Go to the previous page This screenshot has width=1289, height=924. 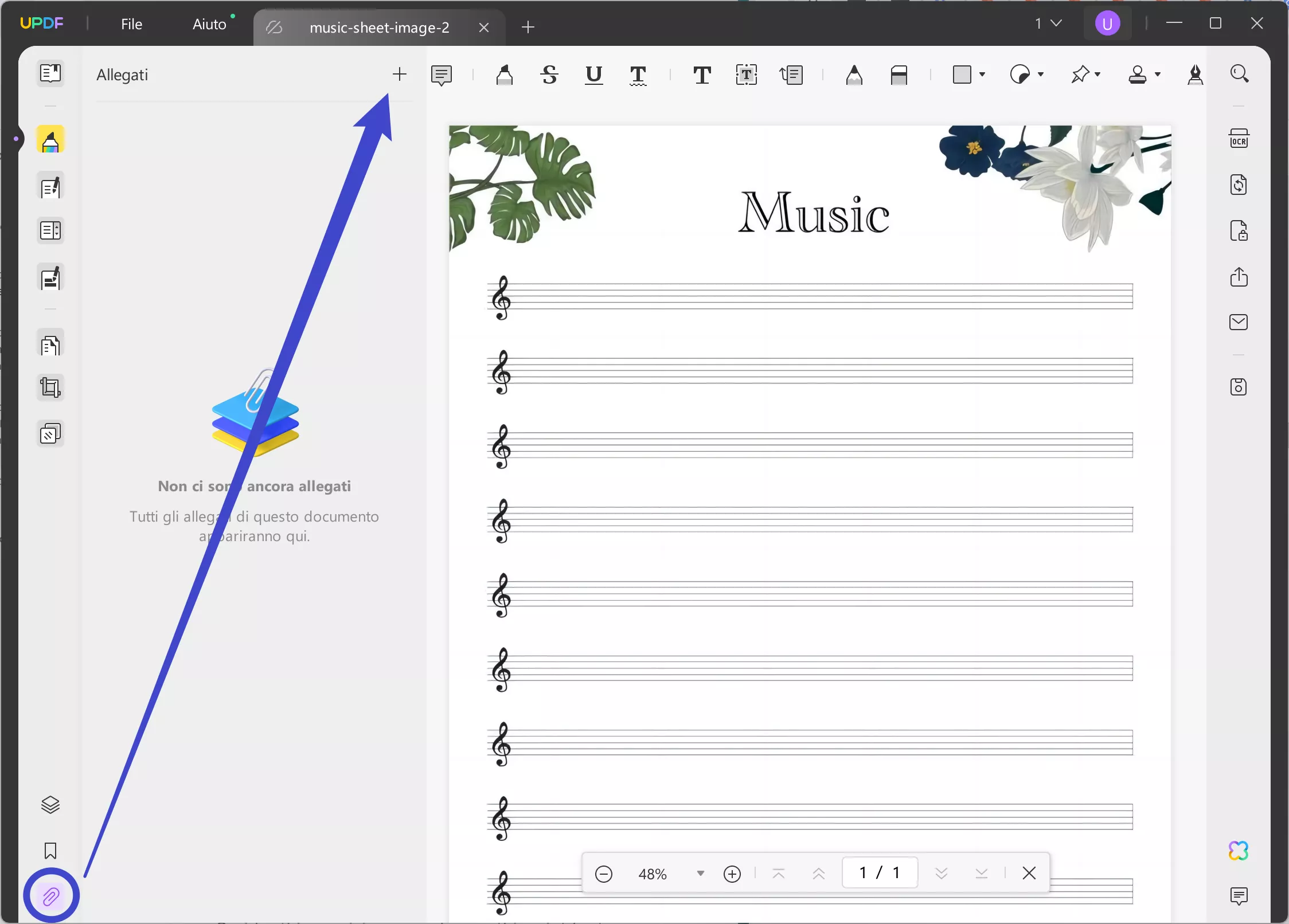[819, 874]
